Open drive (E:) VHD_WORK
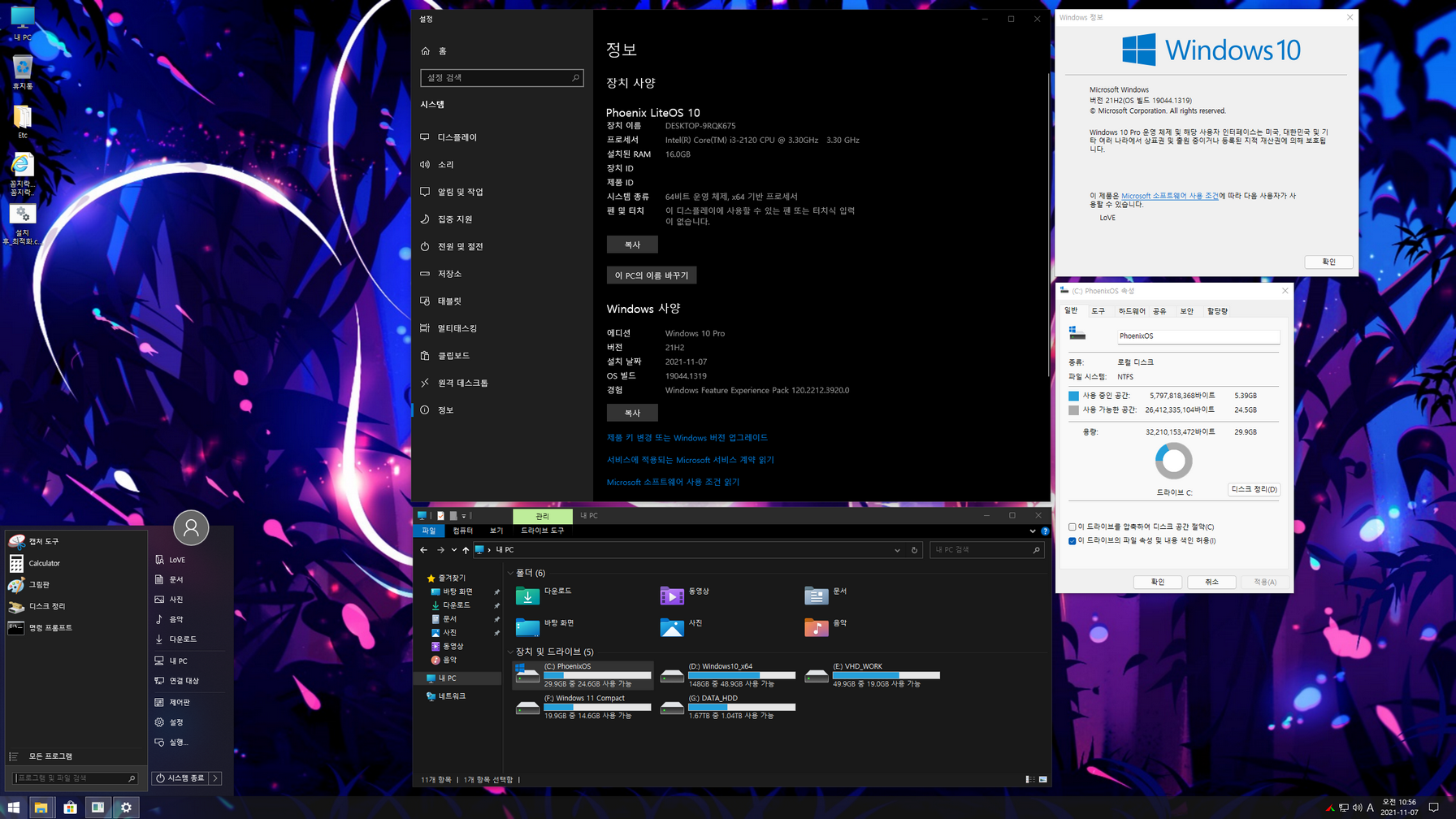The height and width of the screenshot is (819, 1456). pos(873,675)
